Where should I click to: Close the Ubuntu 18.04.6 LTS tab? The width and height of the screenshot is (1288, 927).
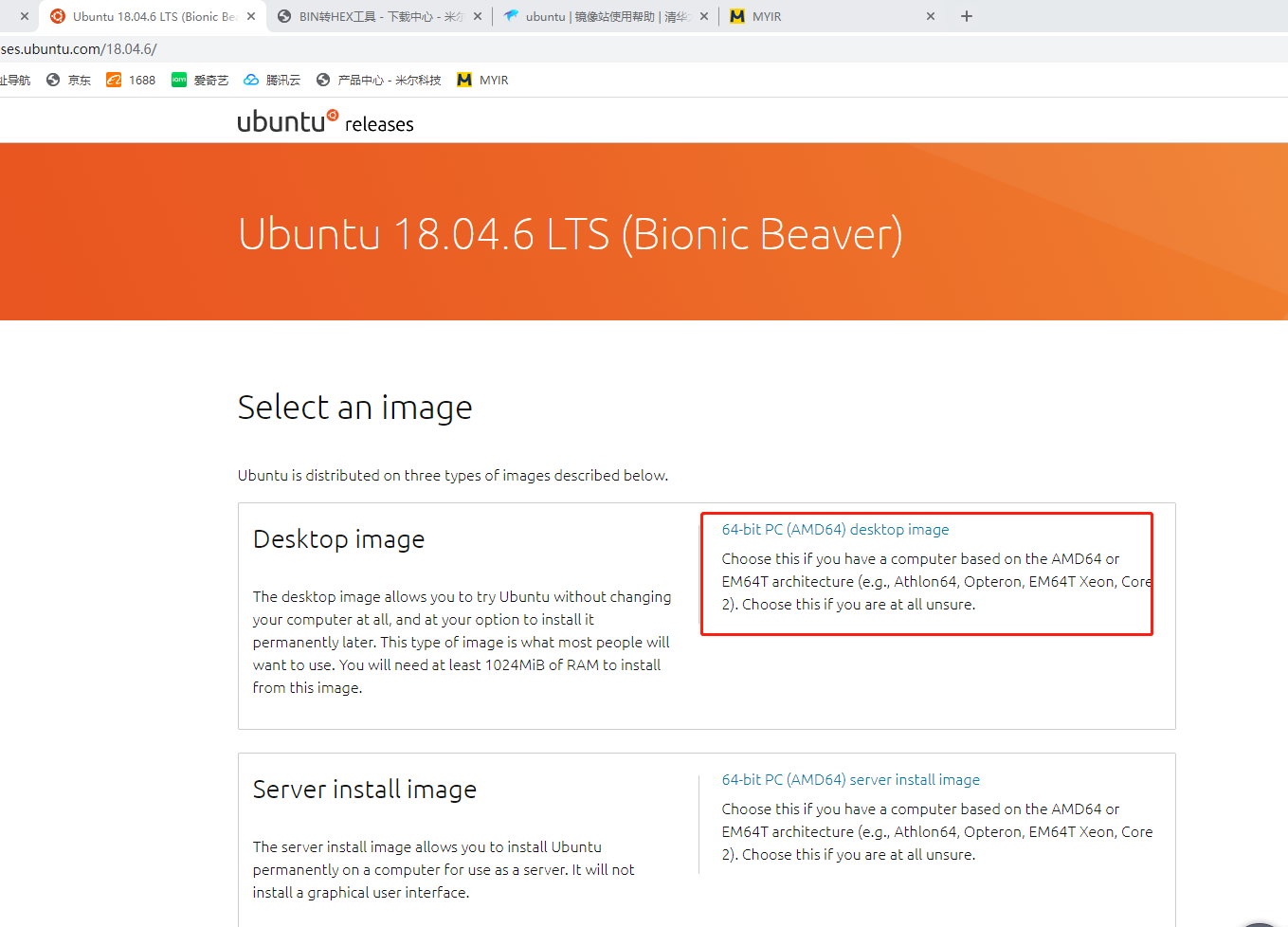point(251,16)
